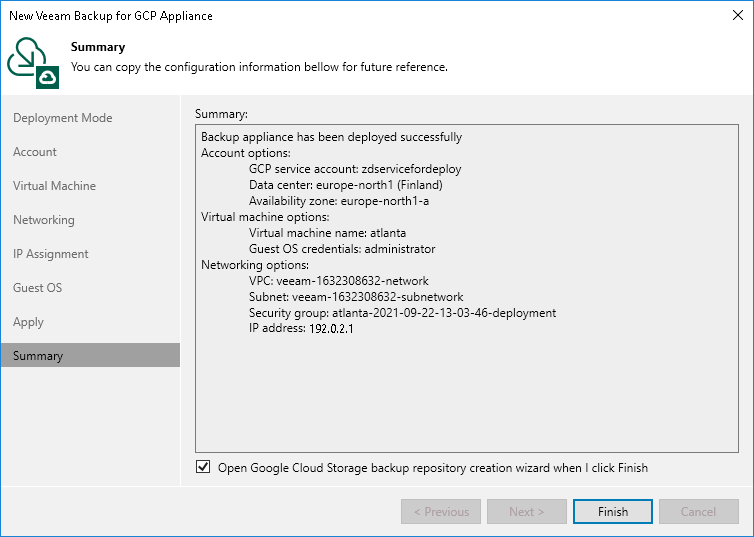Click the 'Virtual machine options:' heading line
The image size is (754, 537).
point(265,217)
